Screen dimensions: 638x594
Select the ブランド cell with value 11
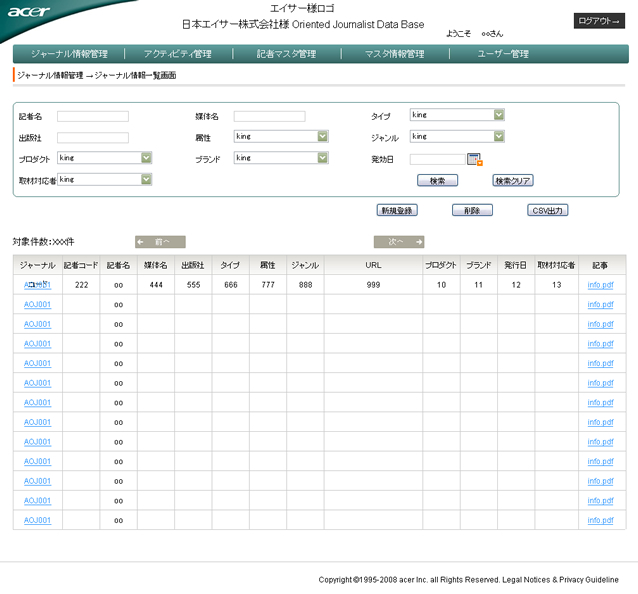tap(478, 285)
